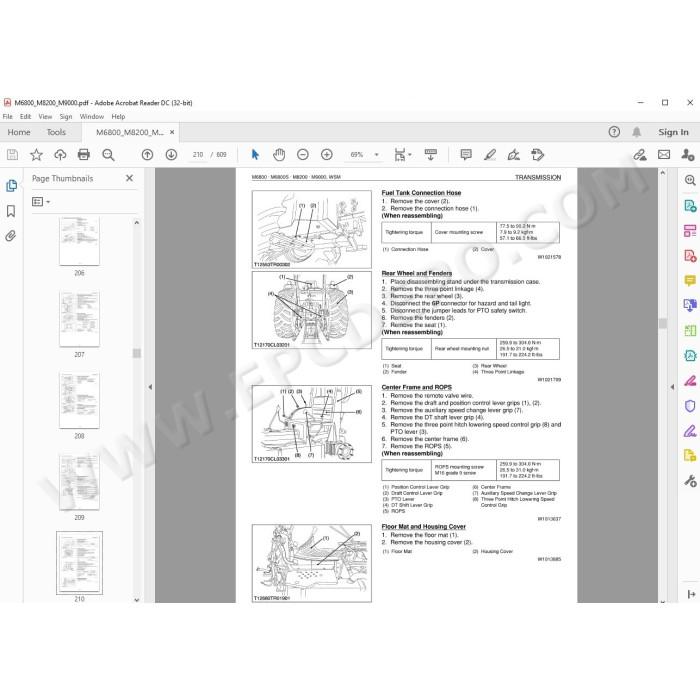Screen dimensions: 700x700
Task: Open Bookmarks pane icon
Action: (11, 211)
